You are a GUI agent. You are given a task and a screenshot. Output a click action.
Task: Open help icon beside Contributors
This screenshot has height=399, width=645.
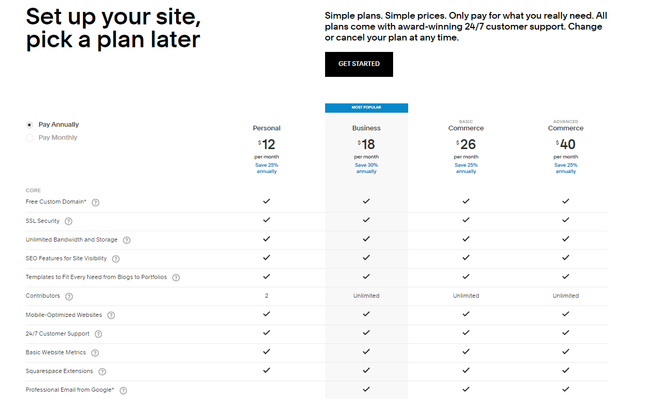click(x=69, y=297)
